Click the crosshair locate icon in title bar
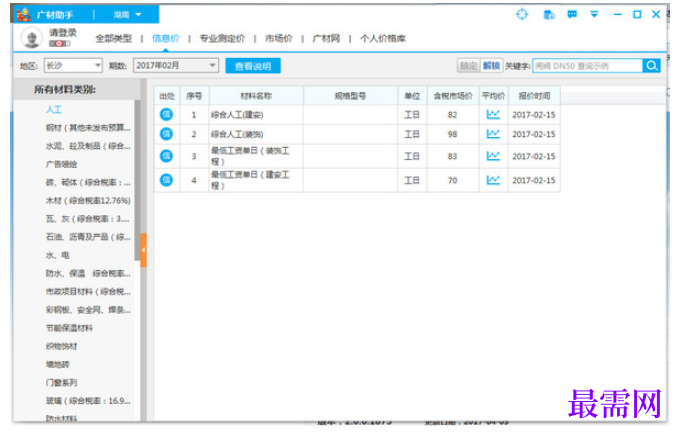The image size is (680, 435). [x=522, y=14]
